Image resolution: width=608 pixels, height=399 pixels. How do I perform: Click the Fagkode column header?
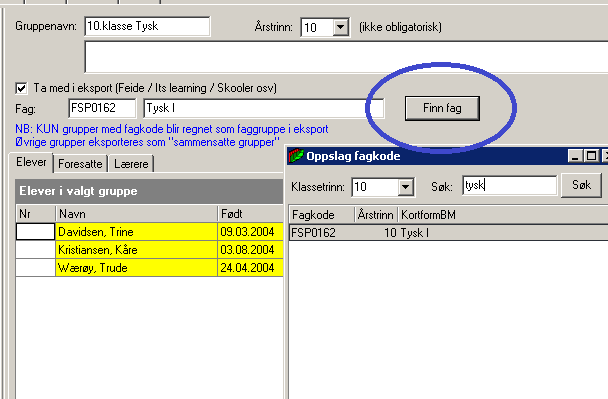click(322, 215)
